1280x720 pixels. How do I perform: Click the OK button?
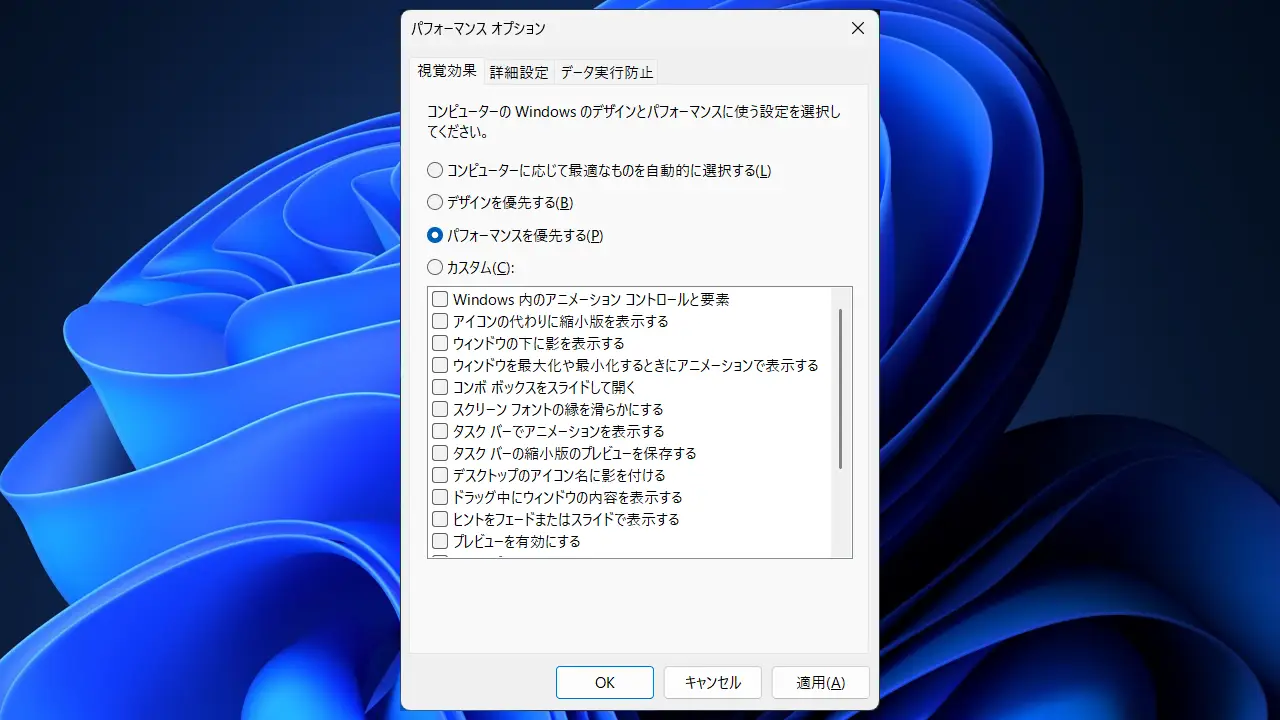[x=605, y=683]
